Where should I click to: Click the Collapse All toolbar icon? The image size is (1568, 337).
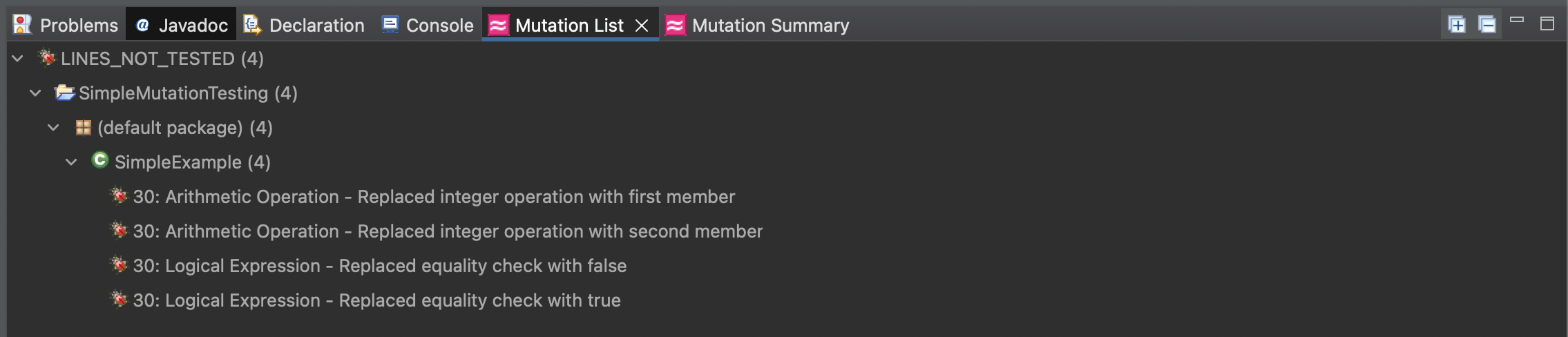[1486, 25]
